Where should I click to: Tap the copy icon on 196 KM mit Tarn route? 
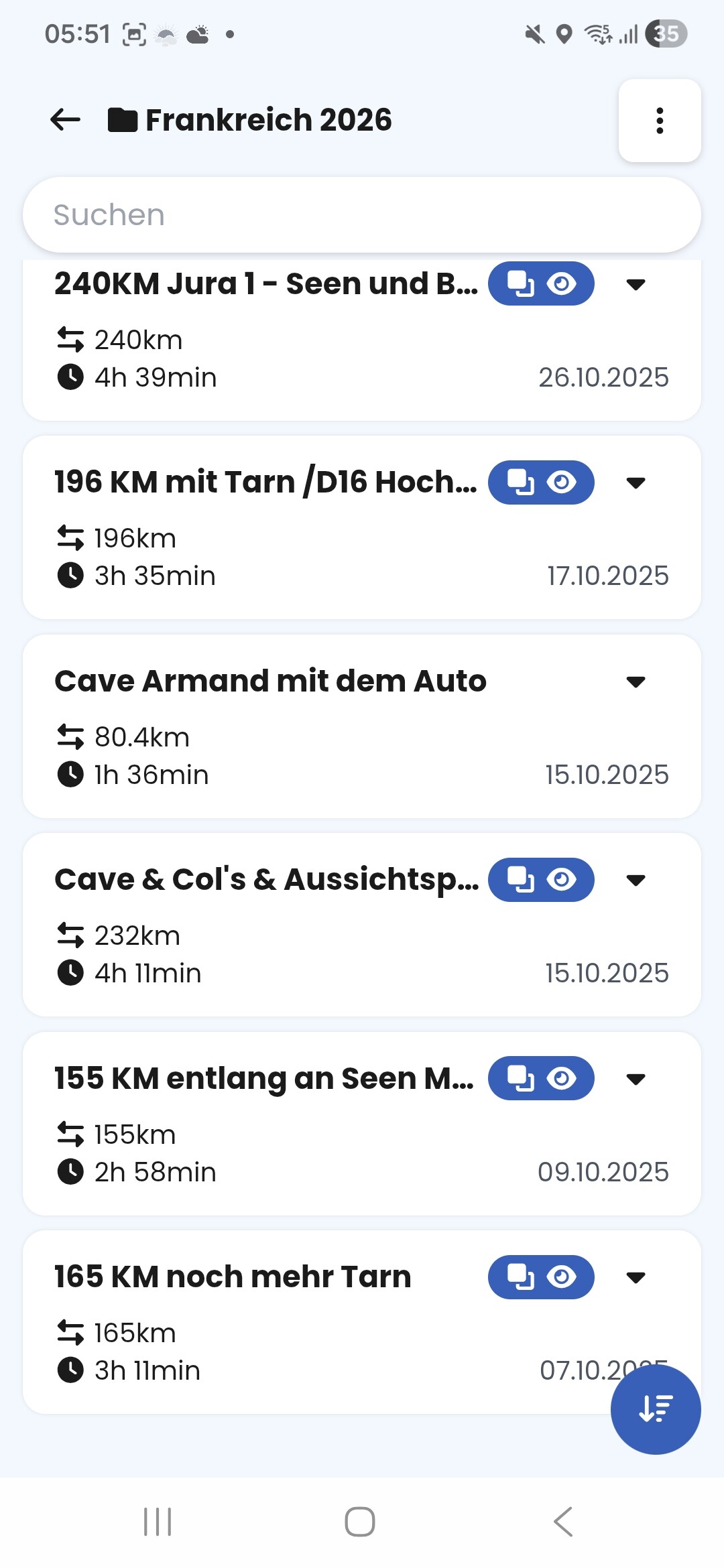[x=520, y=482]
